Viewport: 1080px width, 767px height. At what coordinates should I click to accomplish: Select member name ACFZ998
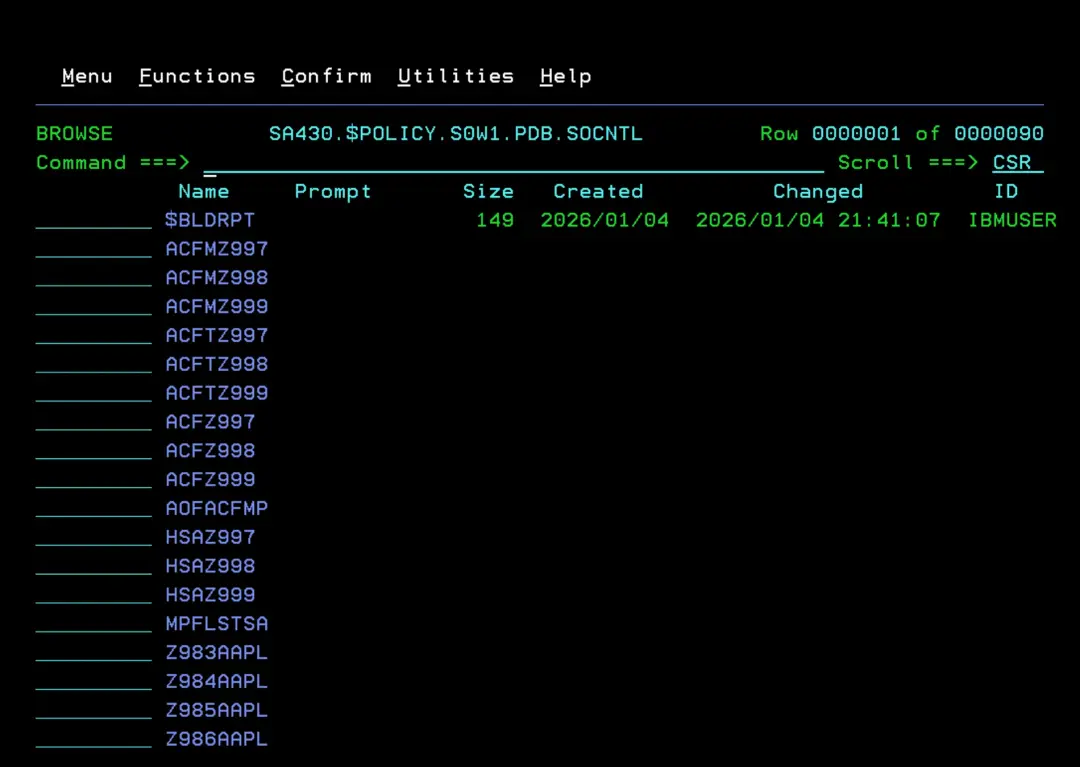[210, 451]
